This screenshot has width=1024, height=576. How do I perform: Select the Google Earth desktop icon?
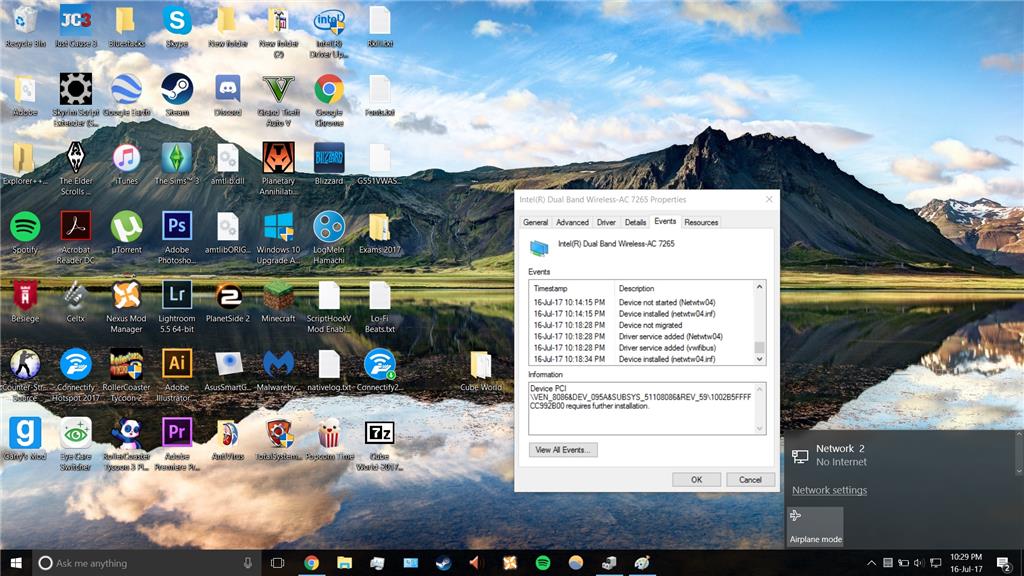(x=127, y=95)
